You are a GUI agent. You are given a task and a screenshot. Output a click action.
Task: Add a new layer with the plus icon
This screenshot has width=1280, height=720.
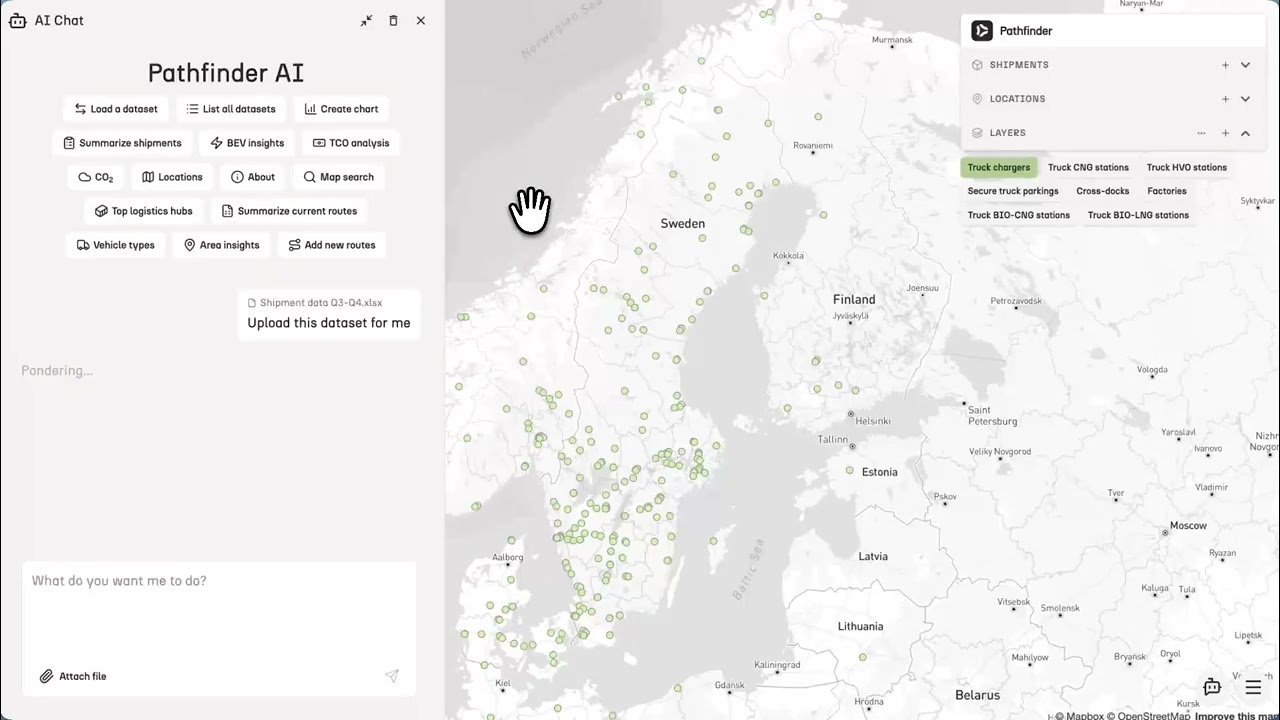coord(1225,133)
